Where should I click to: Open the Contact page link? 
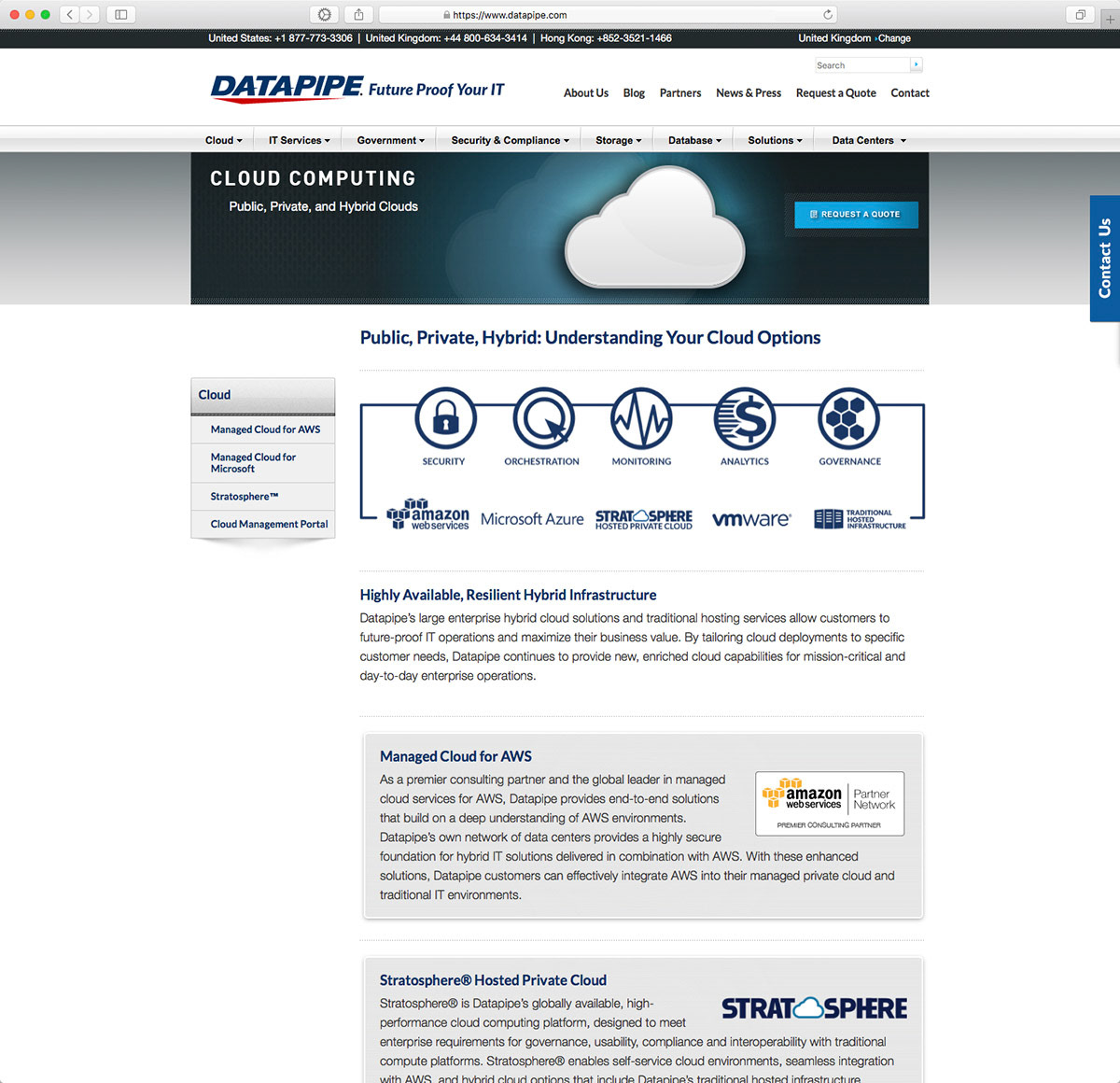[x=910, y=92]
